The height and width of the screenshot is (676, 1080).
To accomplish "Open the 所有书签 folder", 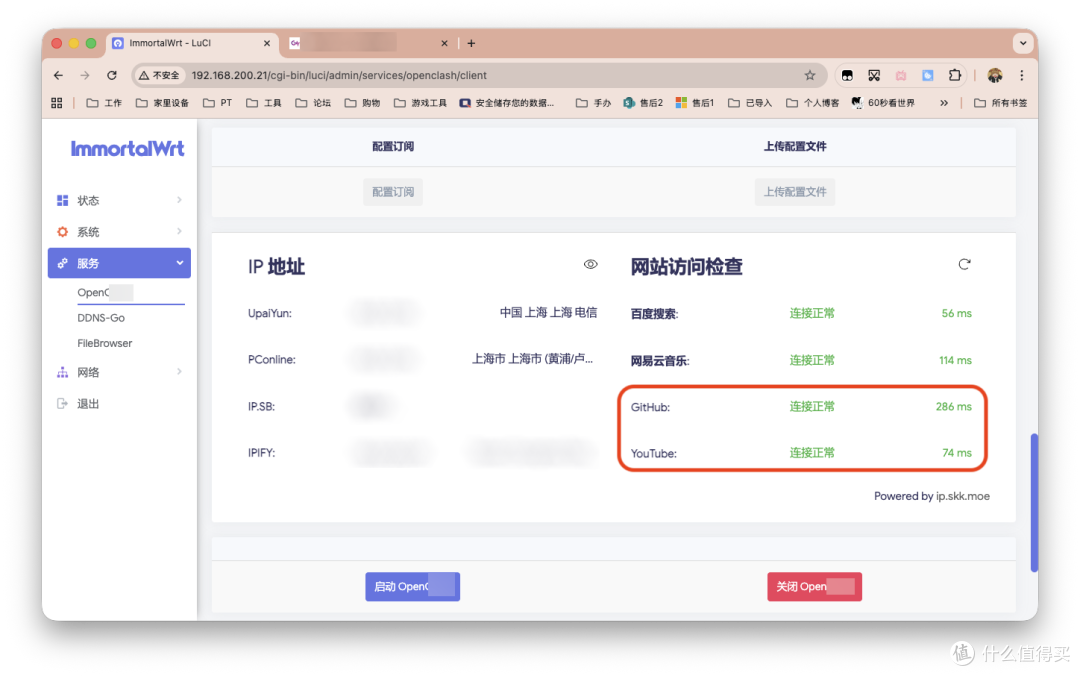I will [1001, 103].
